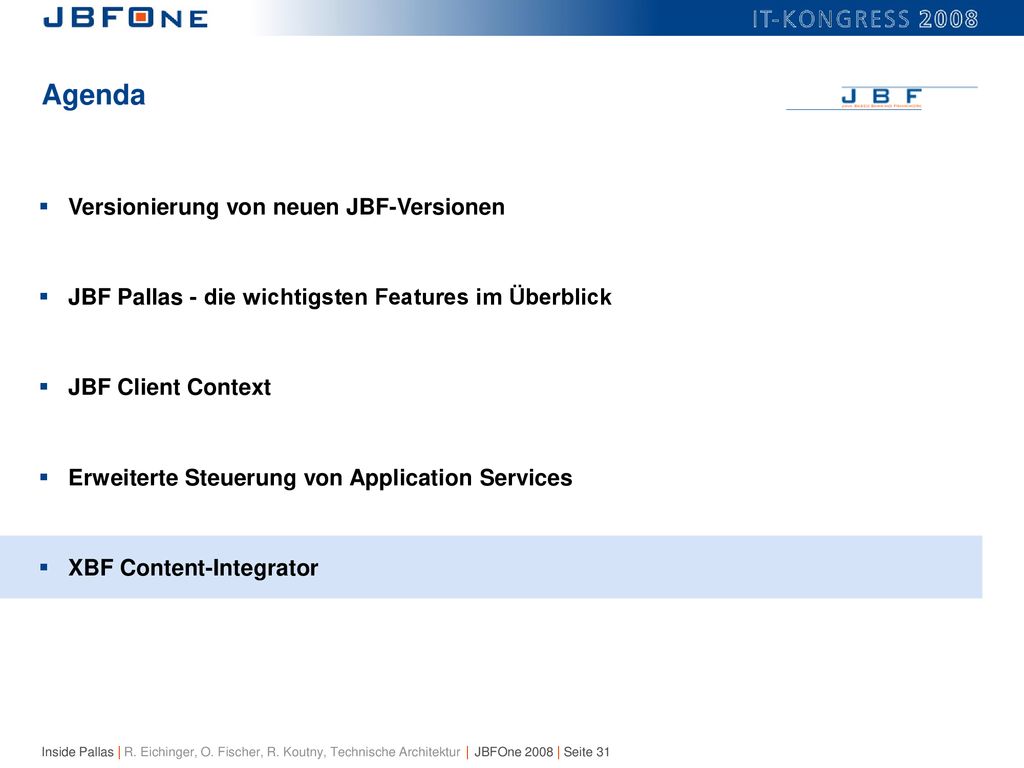Click the JBFOne logo in the header
Screen dimensions: 1024x768
pyautogui.click(x=125, y=18)
